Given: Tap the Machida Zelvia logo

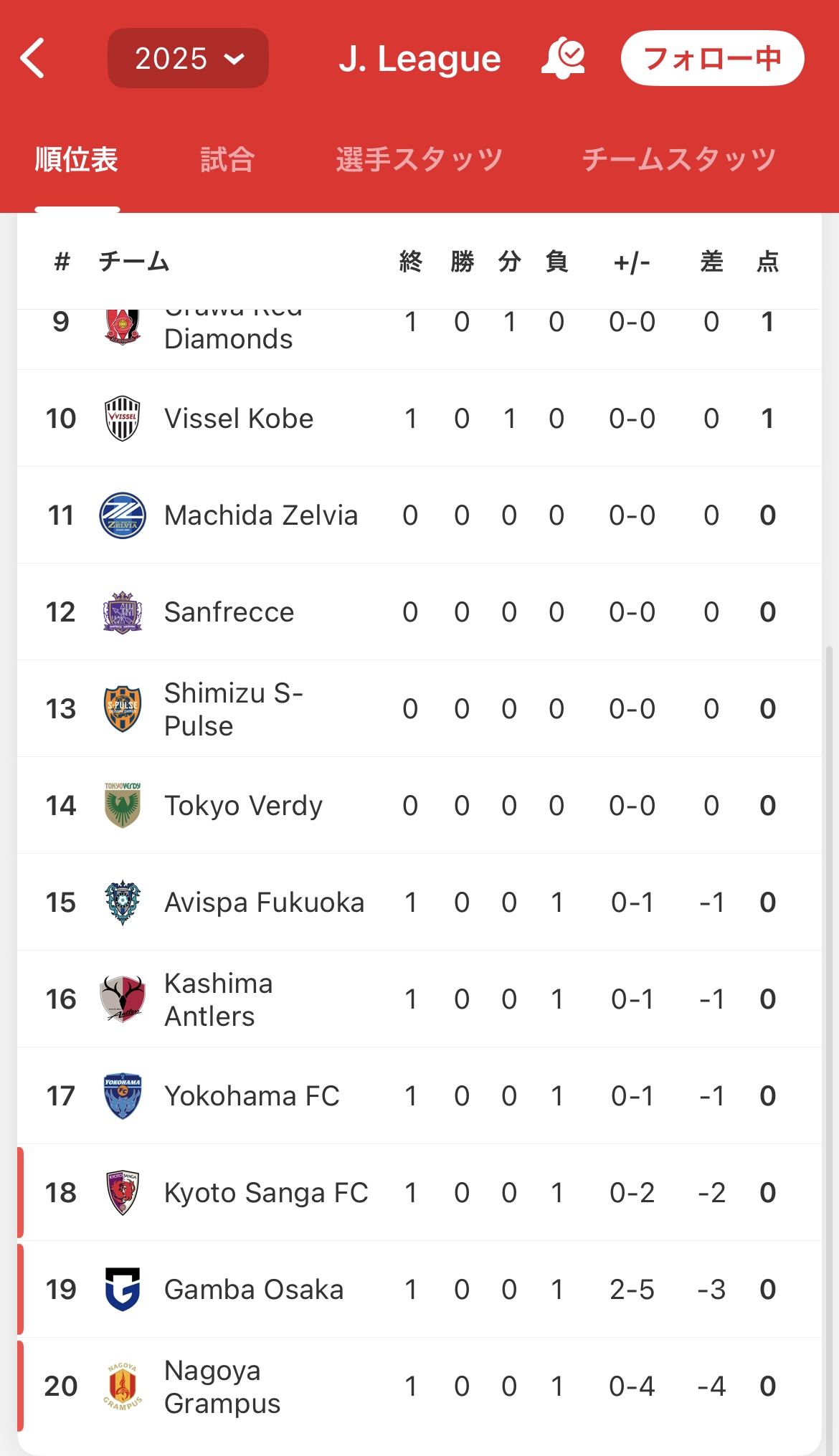Looking at the screenshot, I should 123,515.
